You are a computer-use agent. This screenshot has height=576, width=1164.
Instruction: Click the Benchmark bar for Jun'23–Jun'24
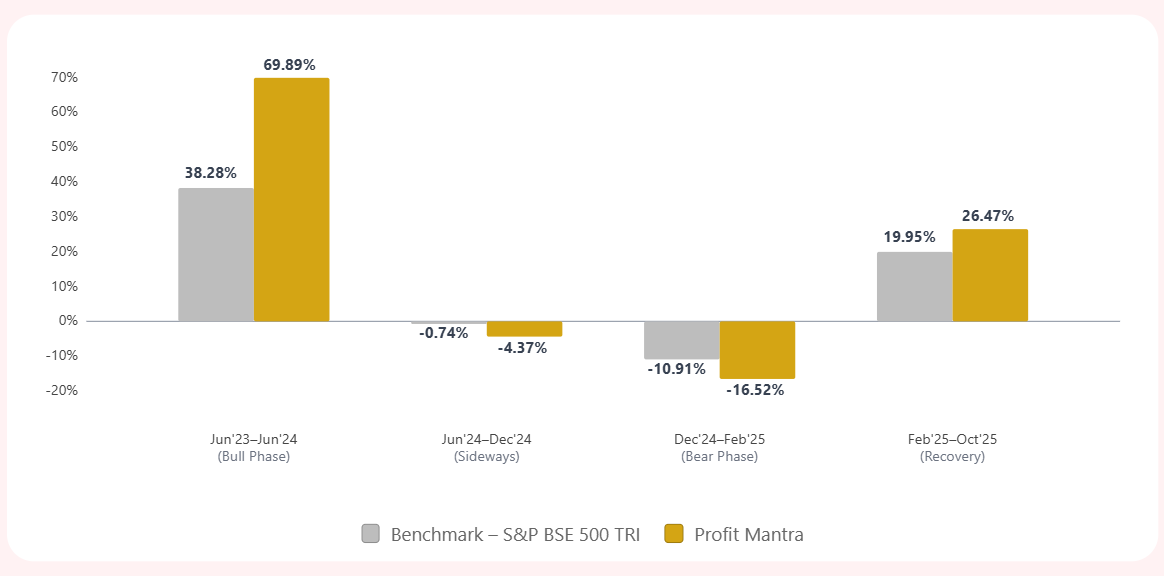pos(216,255)
